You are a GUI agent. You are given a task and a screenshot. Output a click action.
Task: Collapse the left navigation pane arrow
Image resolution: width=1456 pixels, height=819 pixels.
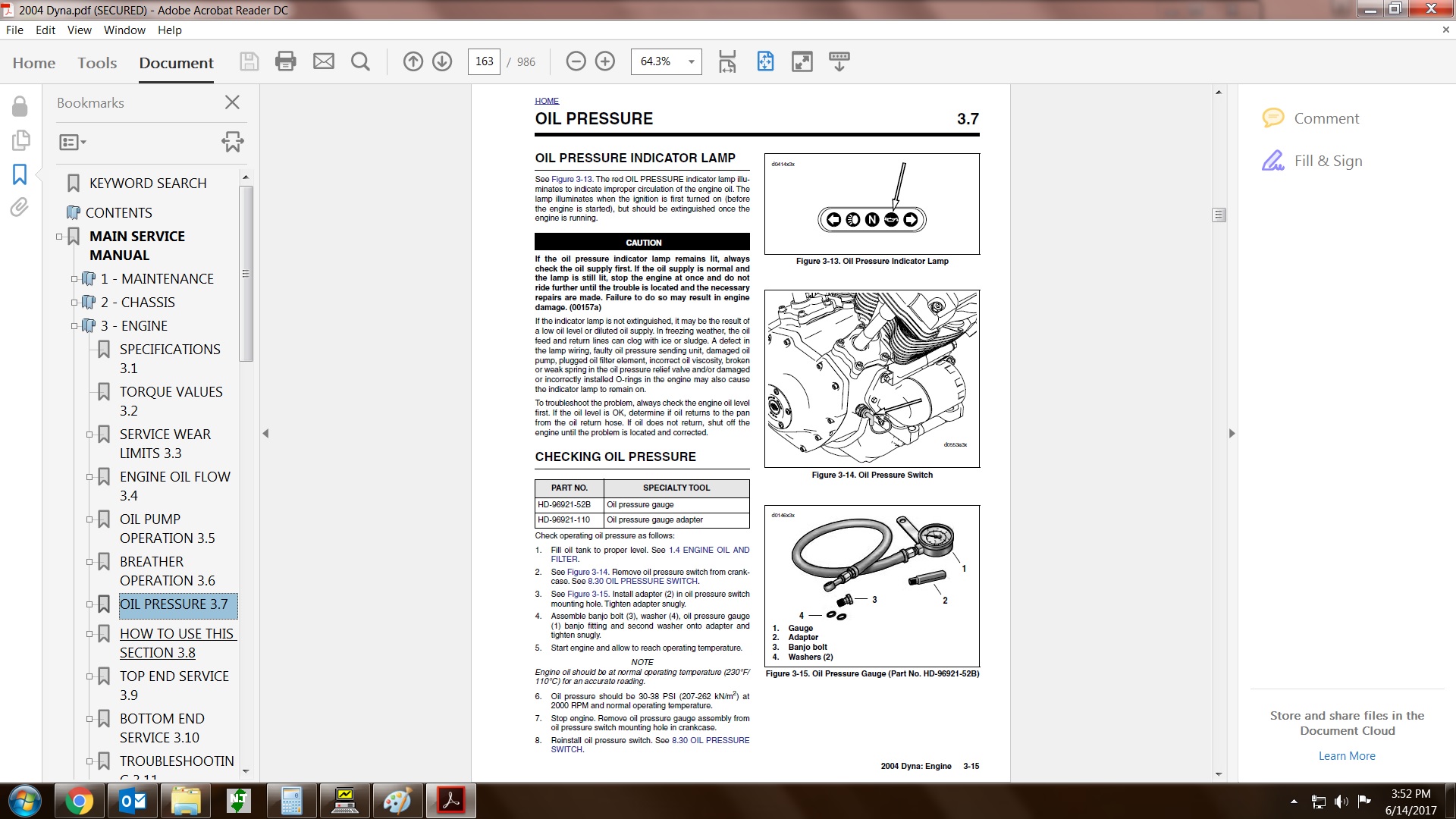click(x=265, y=434)
